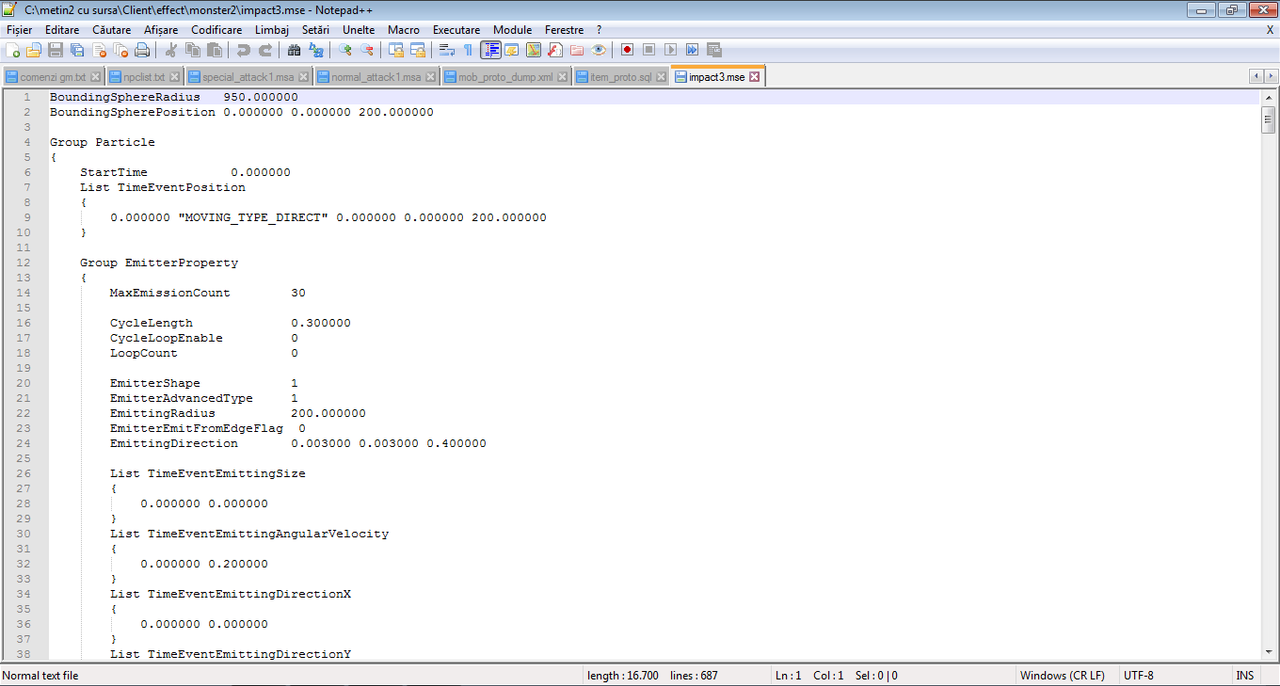Toggle file monitoring eye icon

599,50
